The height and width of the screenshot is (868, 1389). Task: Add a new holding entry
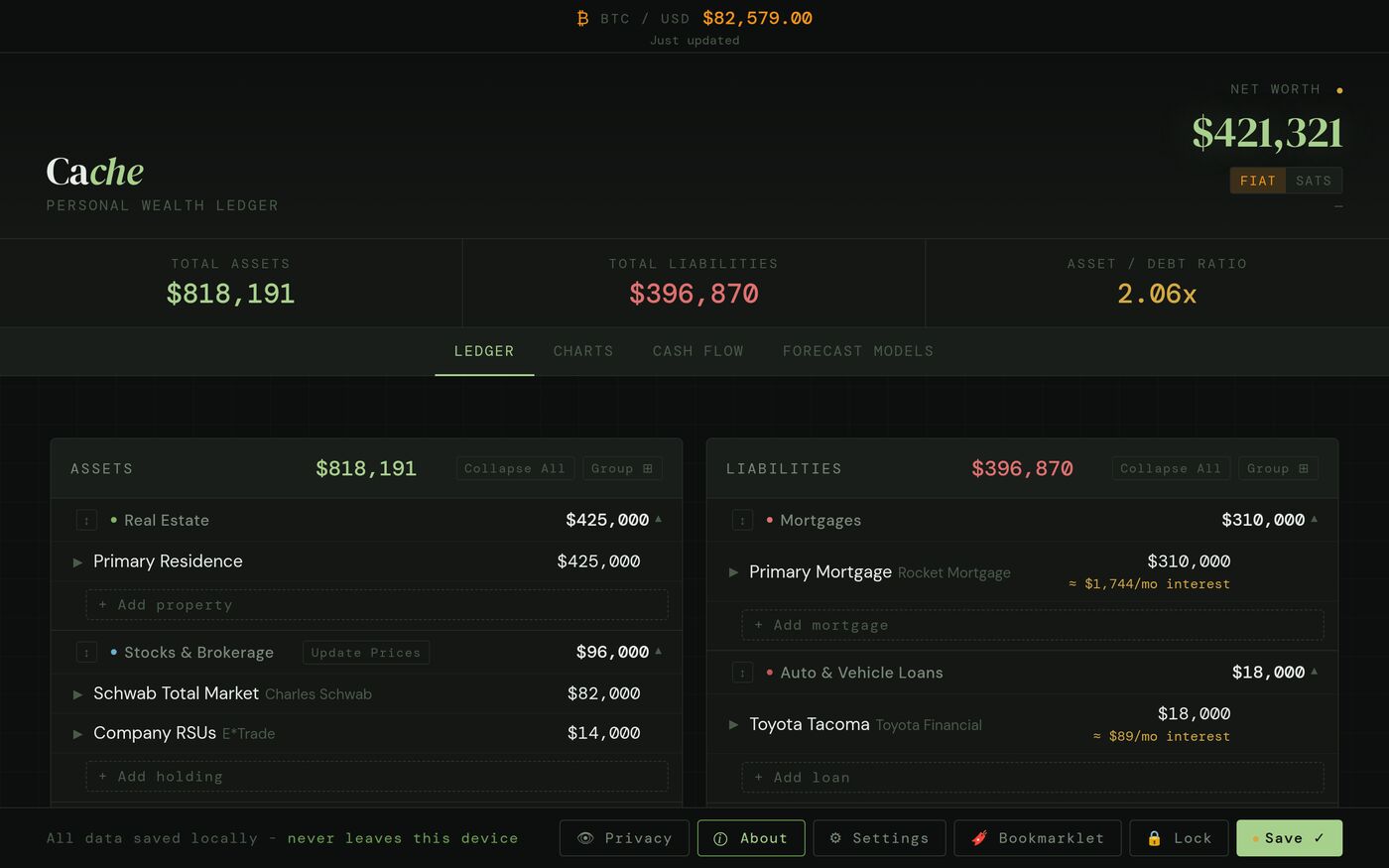377,777
